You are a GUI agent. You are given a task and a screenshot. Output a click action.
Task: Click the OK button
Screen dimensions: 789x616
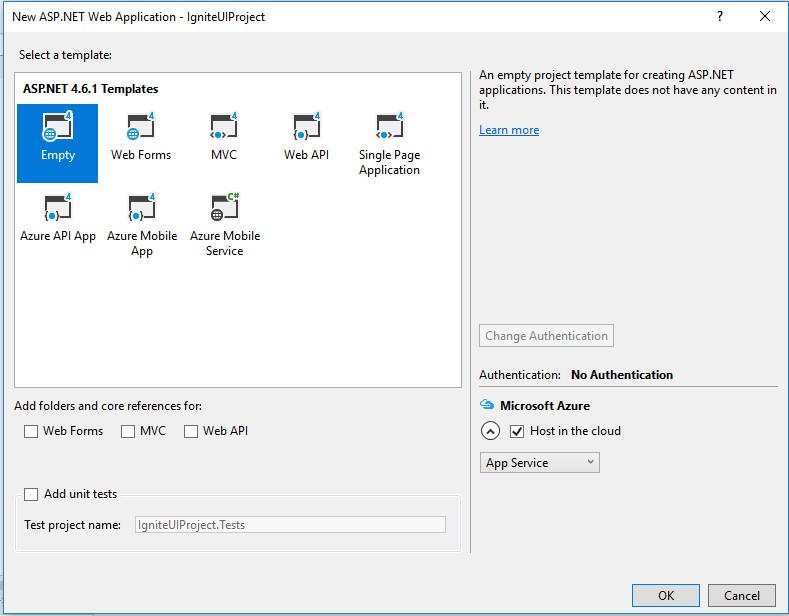tap(666, 595)
